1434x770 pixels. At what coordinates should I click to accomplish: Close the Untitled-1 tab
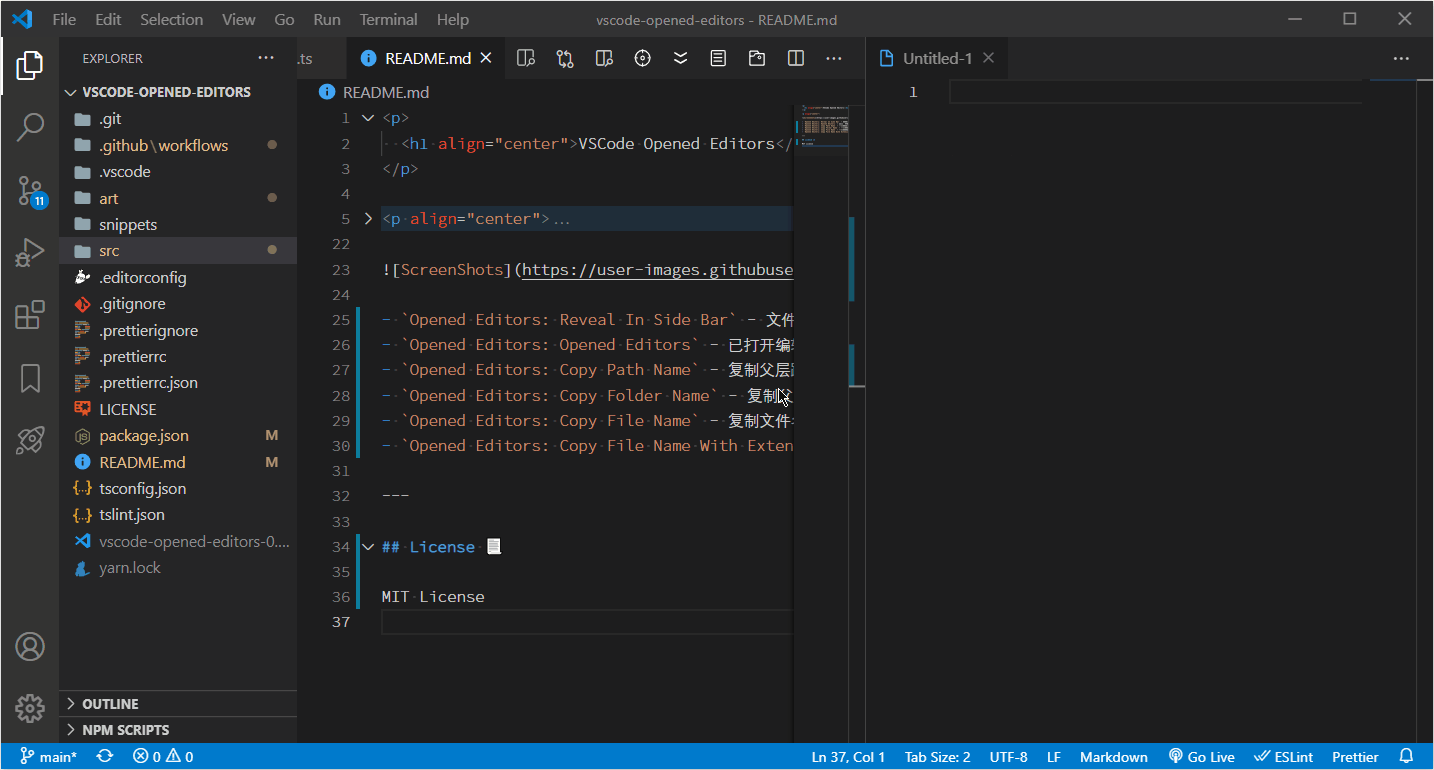click(x=988, y=58)
